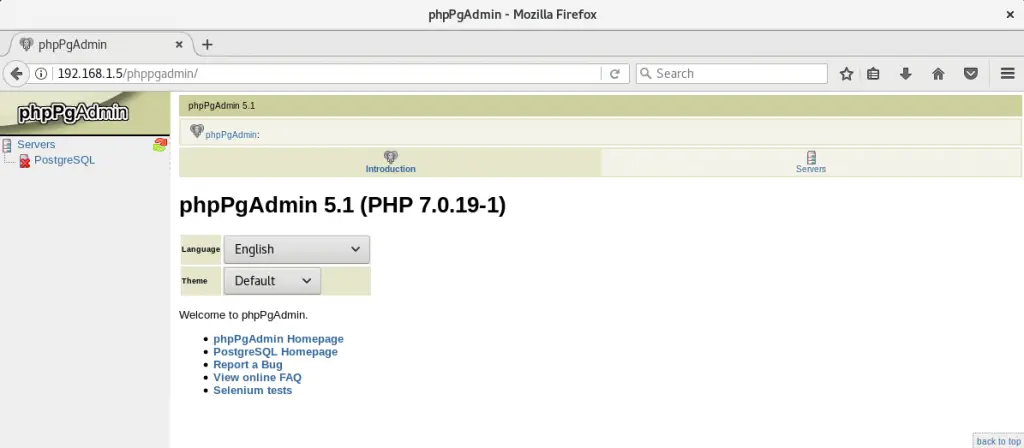
Task: Refresh the server tree with green icon
Action: tap(160, 145)
